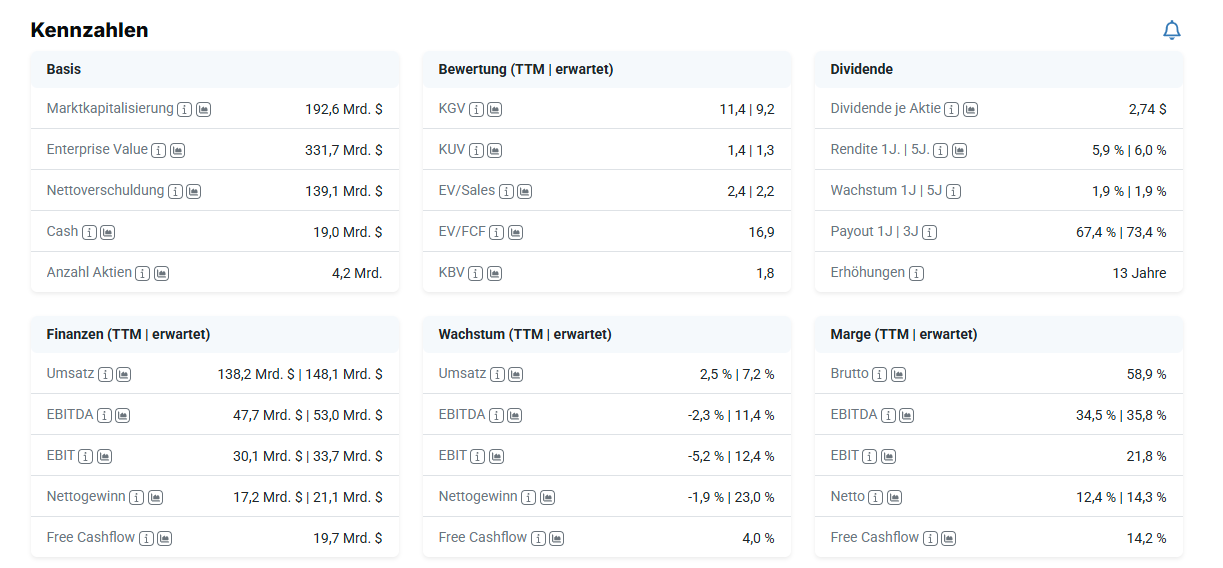This screenshot has height=568, width=1223.
Task: Open info icon for EV/FCF
Action: coord(496,232)
